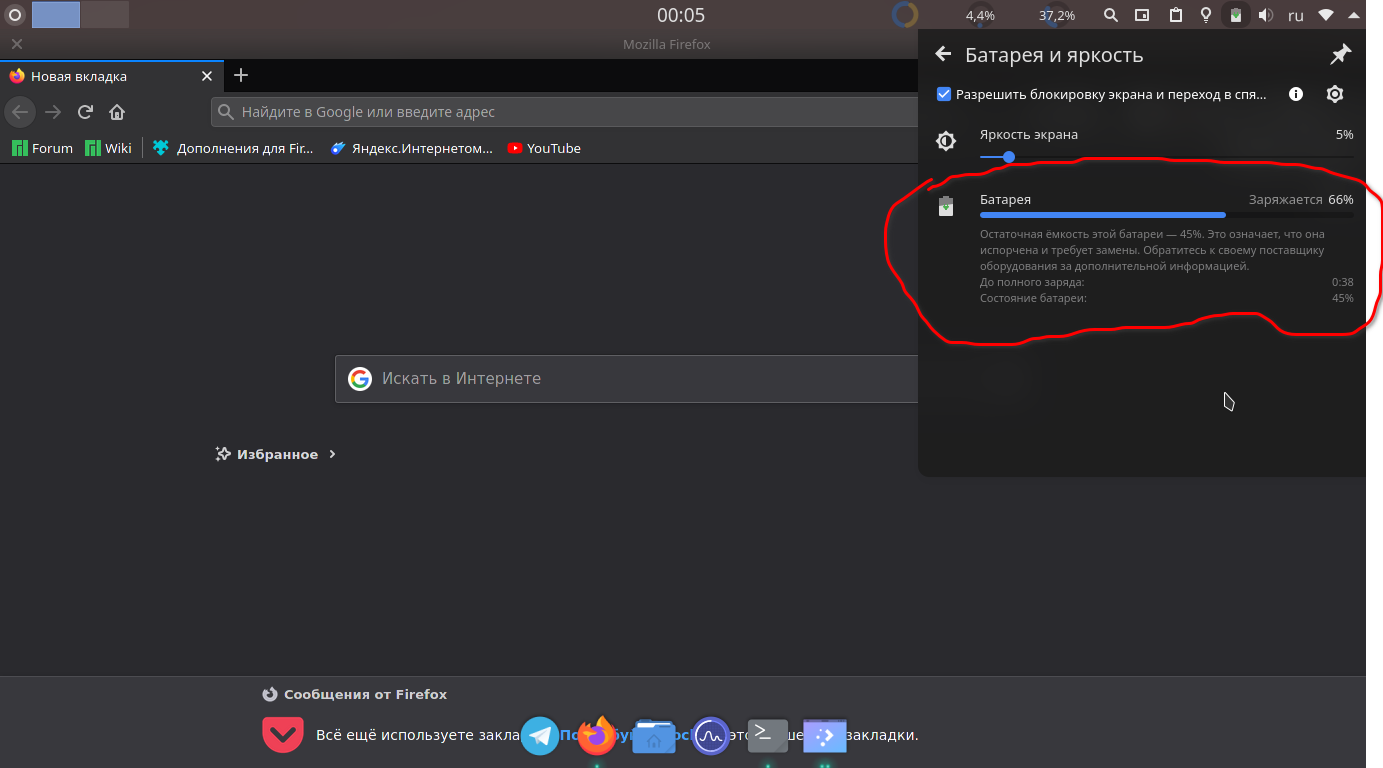This screenshot has width=1383, height=768.
Task: Pin the Батарея и яркость popup open
Action: 1340,54
